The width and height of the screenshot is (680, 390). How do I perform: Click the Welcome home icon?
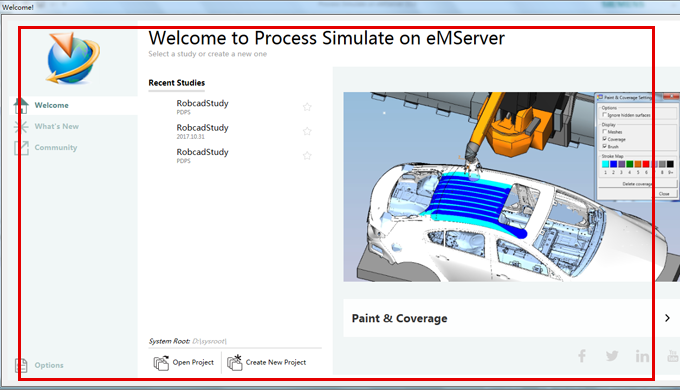tap(21, 105)
